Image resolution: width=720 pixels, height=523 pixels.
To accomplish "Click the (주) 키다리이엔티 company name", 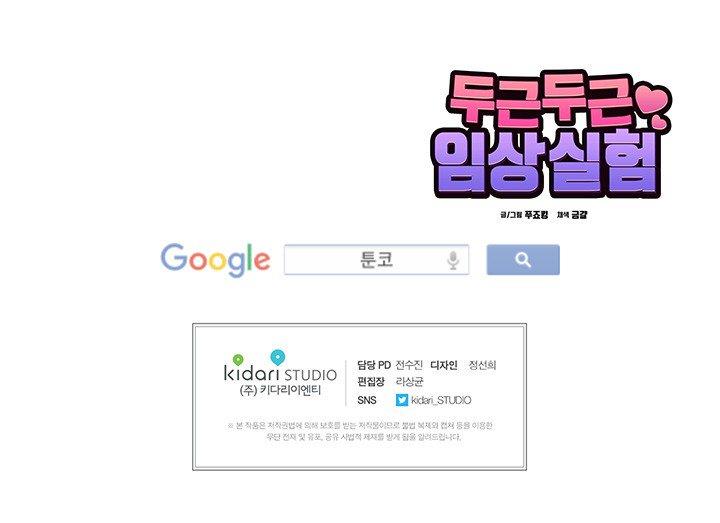I will coord(280,391).
